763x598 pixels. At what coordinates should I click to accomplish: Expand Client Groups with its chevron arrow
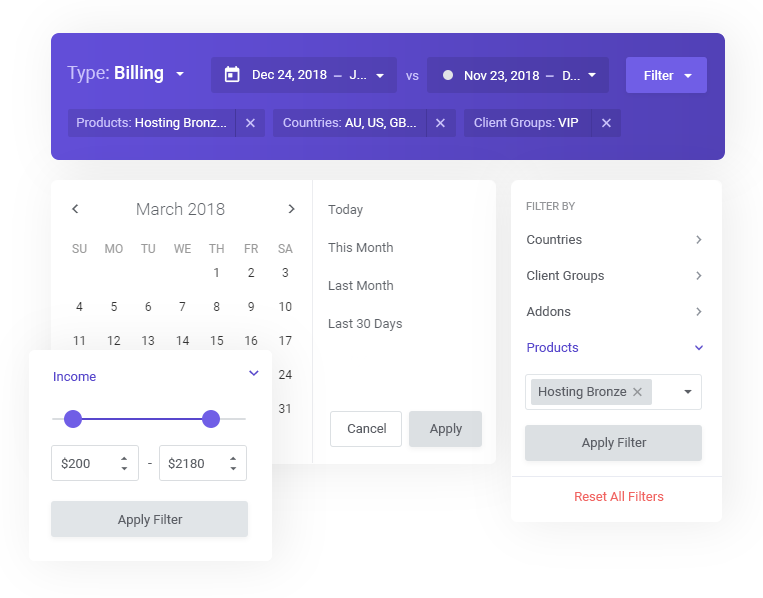point(699,275)
